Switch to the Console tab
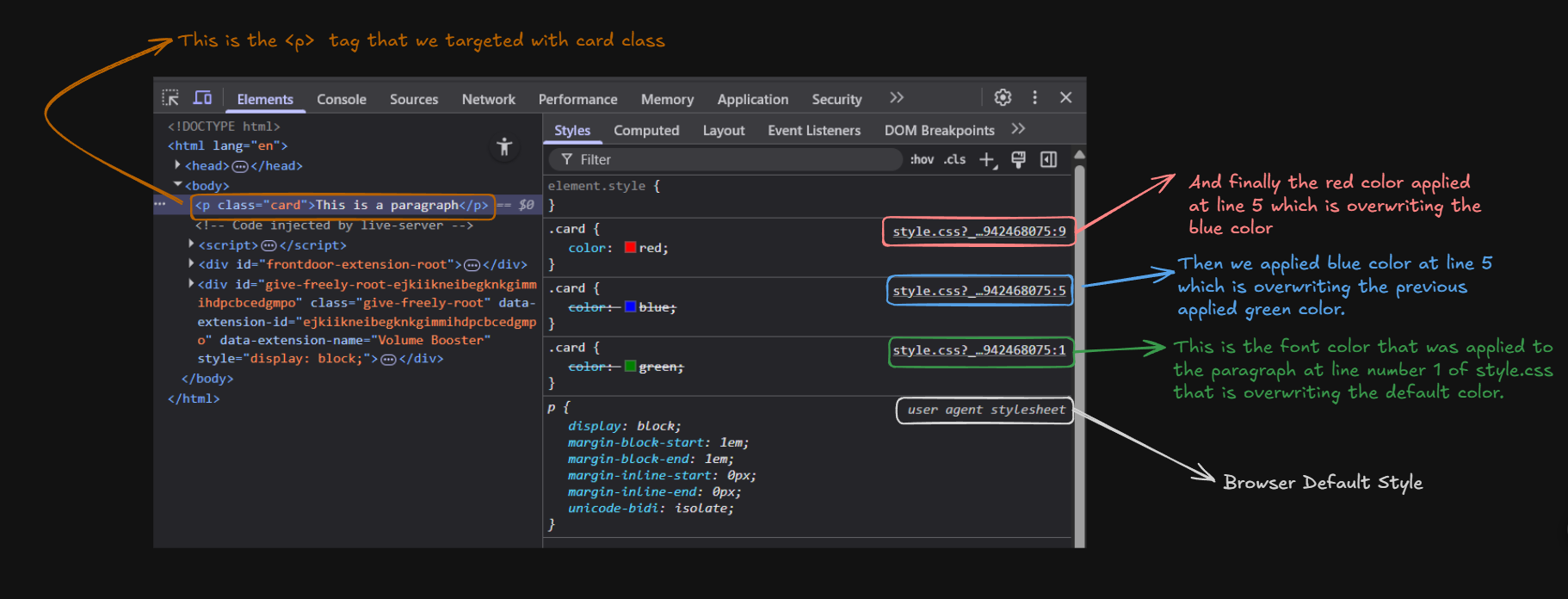1568x599 pixels. pyautogui.click(x=341, y=100)
